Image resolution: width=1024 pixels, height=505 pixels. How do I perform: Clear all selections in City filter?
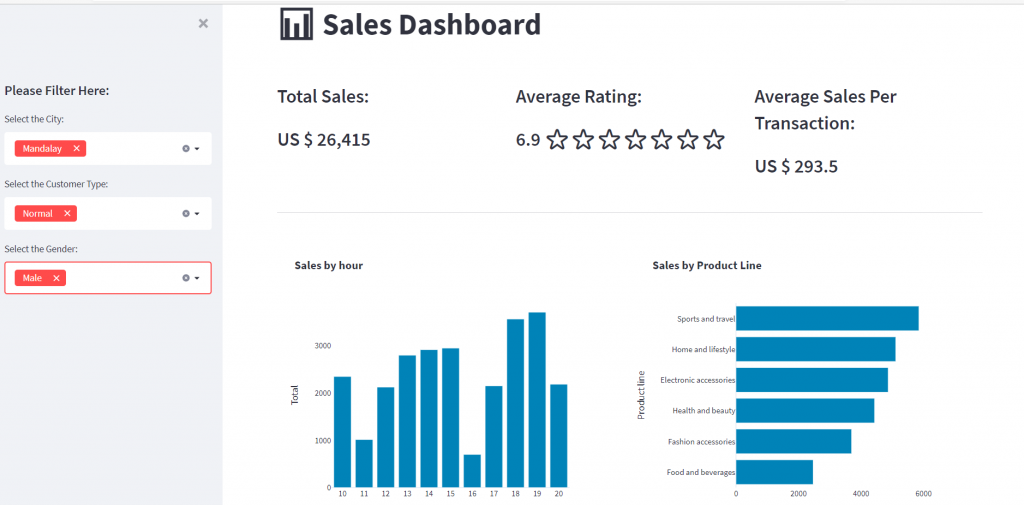(185, 149)
